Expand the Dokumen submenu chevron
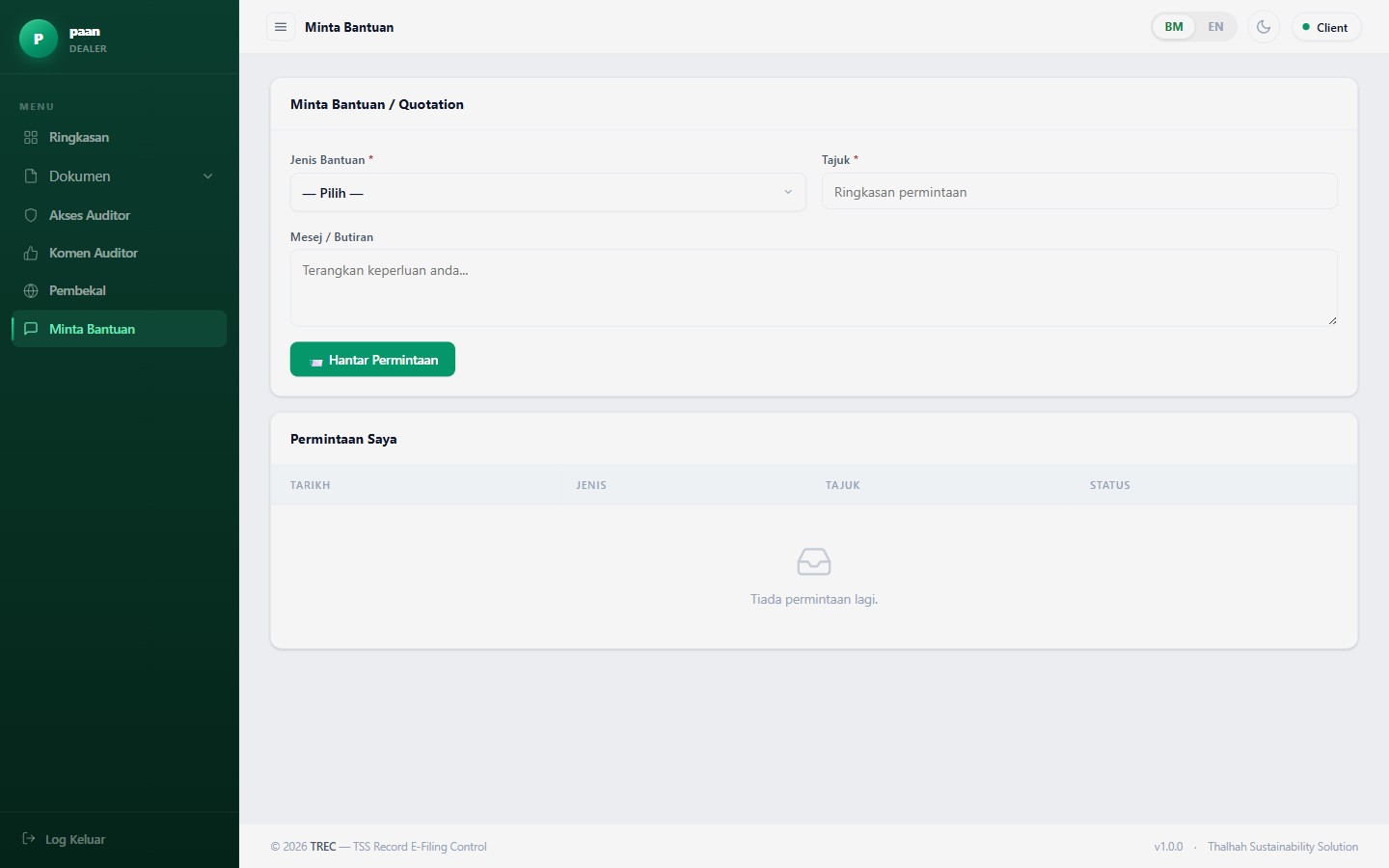 pyautogui.click(x=207, y=176)
